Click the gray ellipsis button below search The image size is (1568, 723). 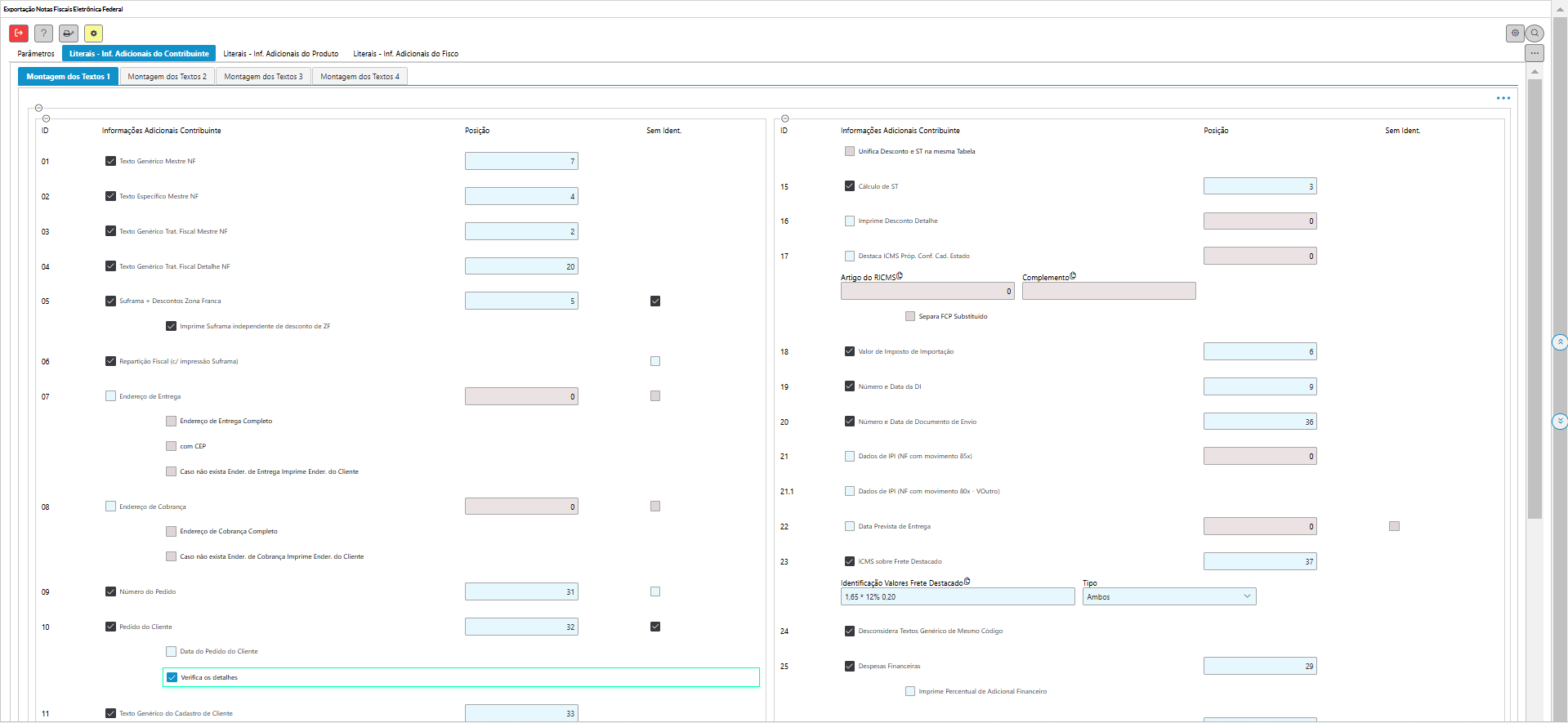tap(1534, 53)
